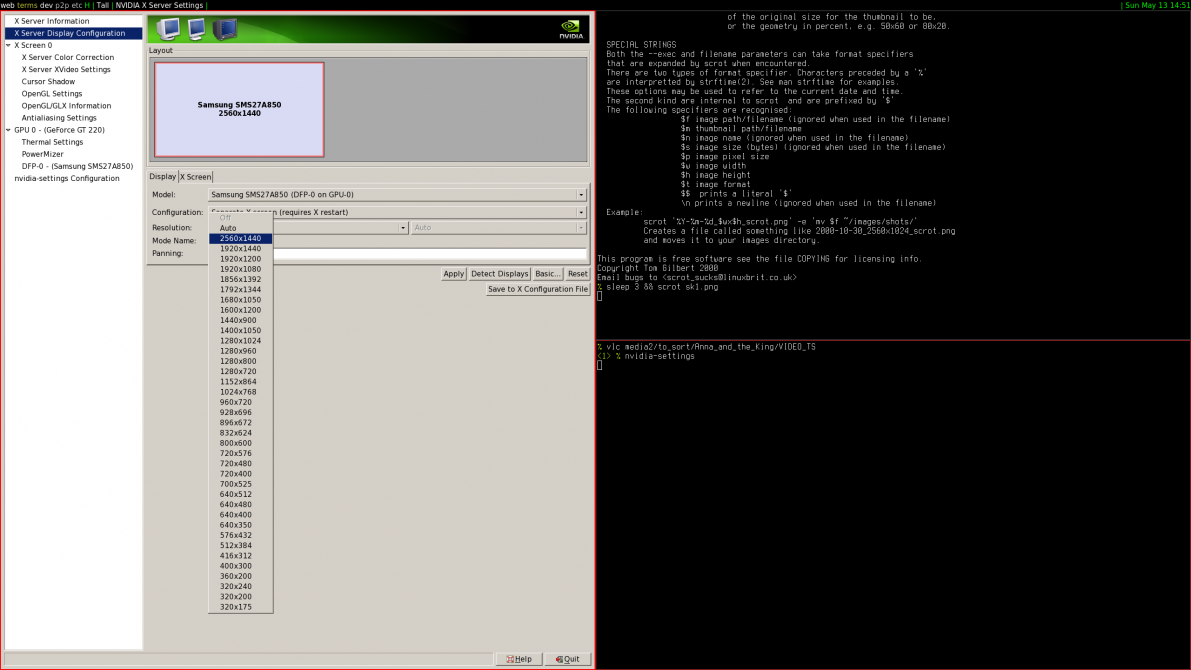Open the Model dropdown for the Samsung display
1191x670 pixels.
[580, 194]
